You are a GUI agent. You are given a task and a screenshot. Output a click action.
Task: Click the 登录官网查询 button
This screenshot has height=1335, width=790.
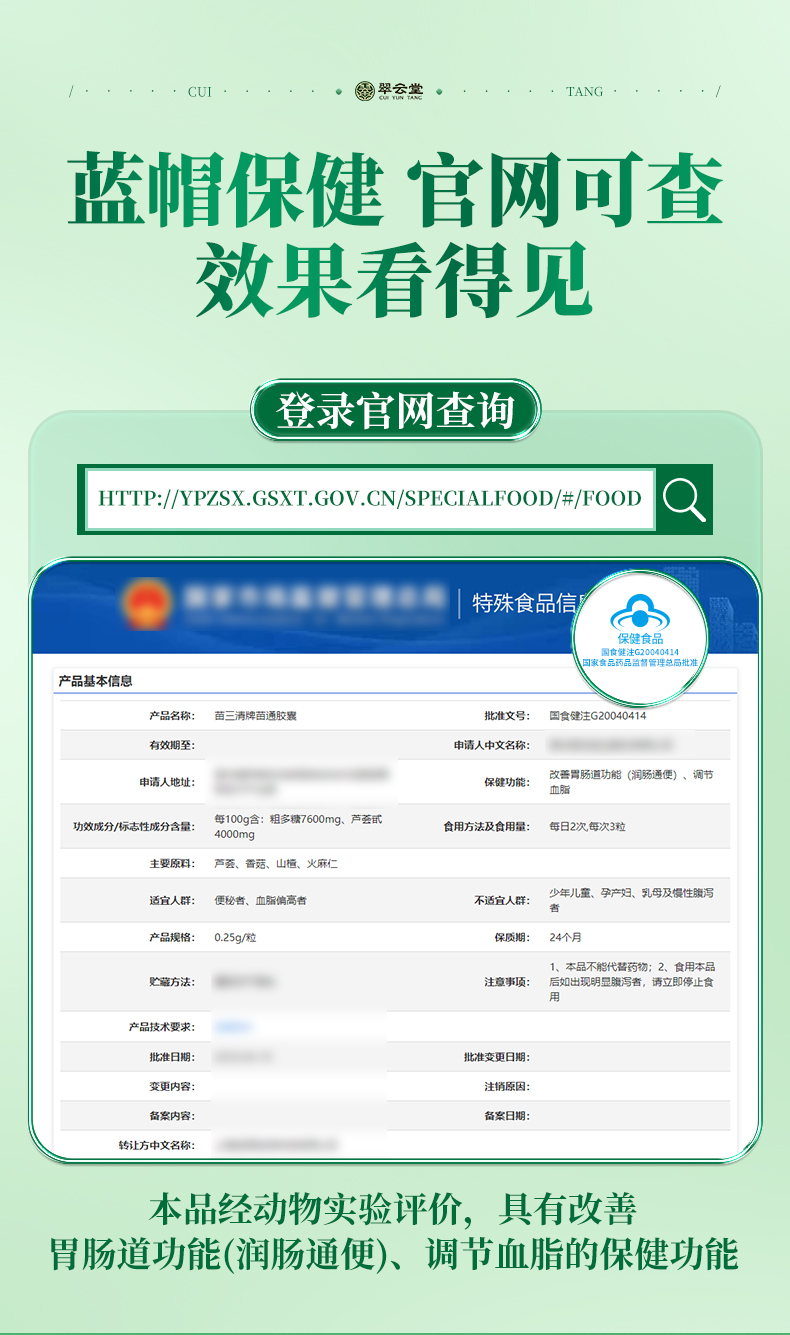395,411
